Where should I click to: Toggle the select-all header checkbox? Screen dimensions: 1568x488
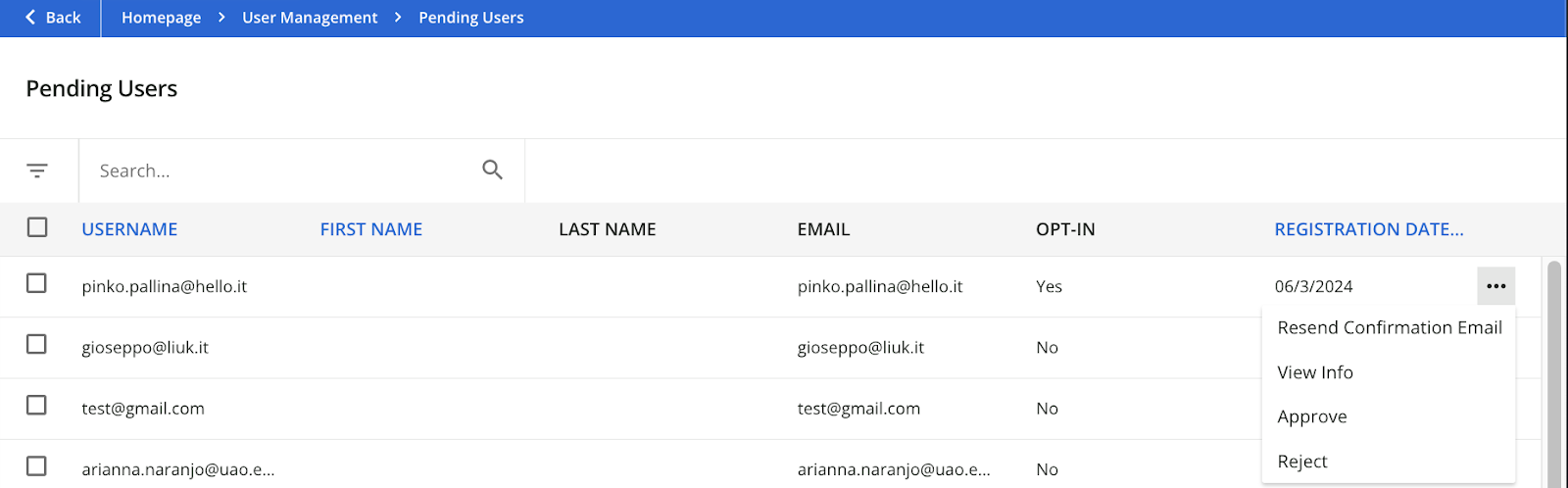tap(37, 227)
